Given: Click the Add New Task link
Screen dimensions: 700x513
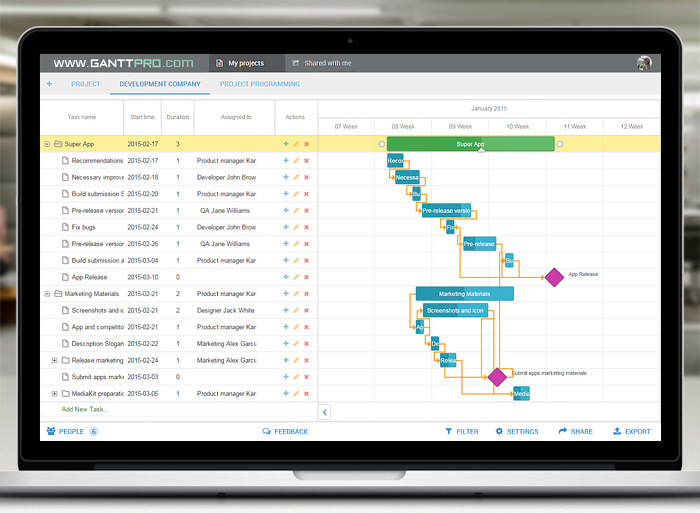Looking at the screenshot, I should click(x=85, y=409).
